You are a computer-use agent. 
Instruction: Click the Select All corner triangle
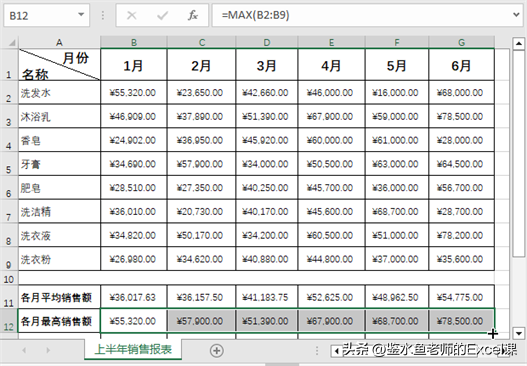click(12, 43)
